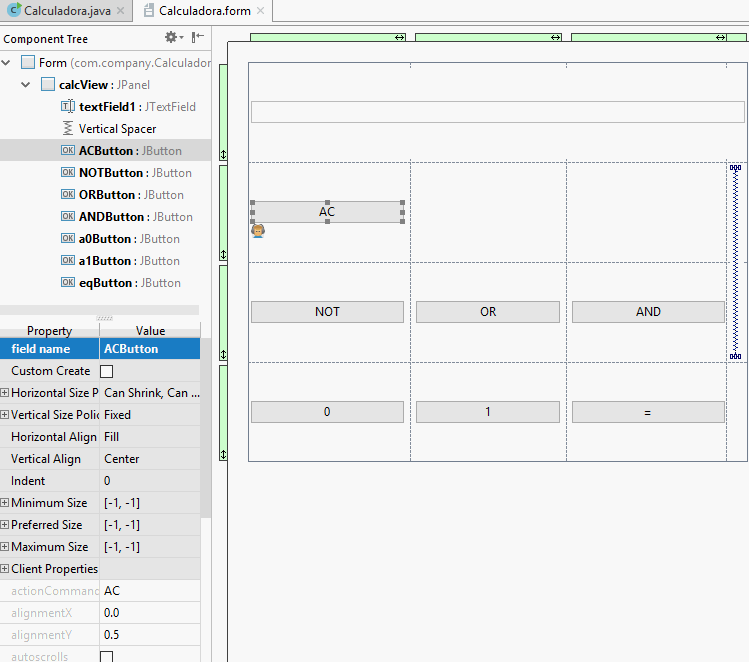
Task: Click the text field at top of form
Action: coord(497,112)
